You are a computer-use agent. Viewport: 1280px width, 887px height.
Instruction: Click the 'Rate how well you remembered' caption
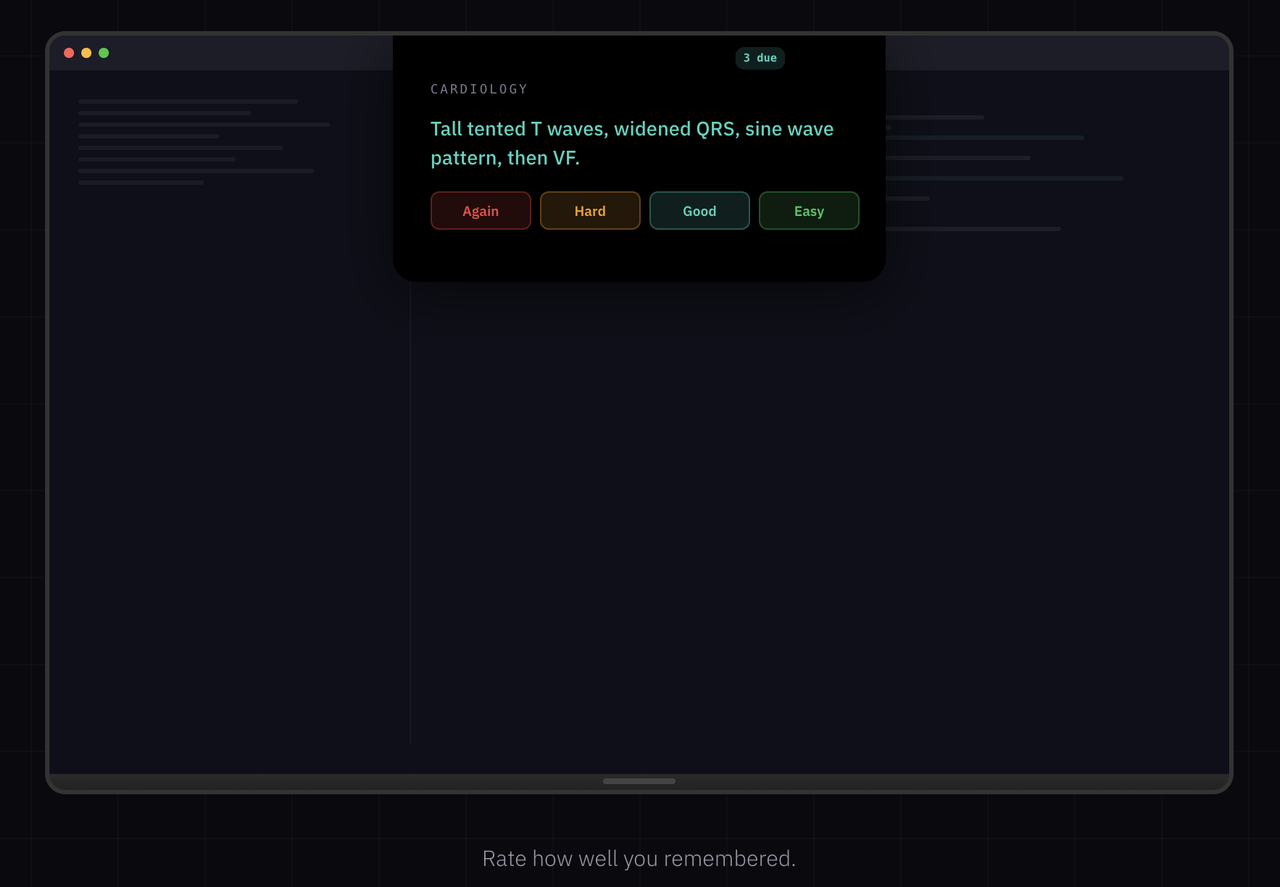638,858
